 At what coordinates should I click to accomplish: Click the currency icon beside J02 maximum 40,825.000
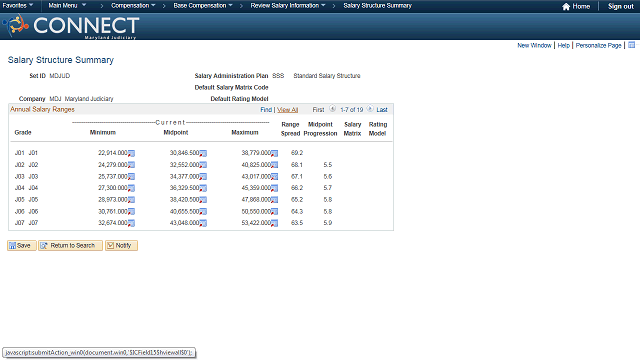pyautogui.click(x=275, y=165)
